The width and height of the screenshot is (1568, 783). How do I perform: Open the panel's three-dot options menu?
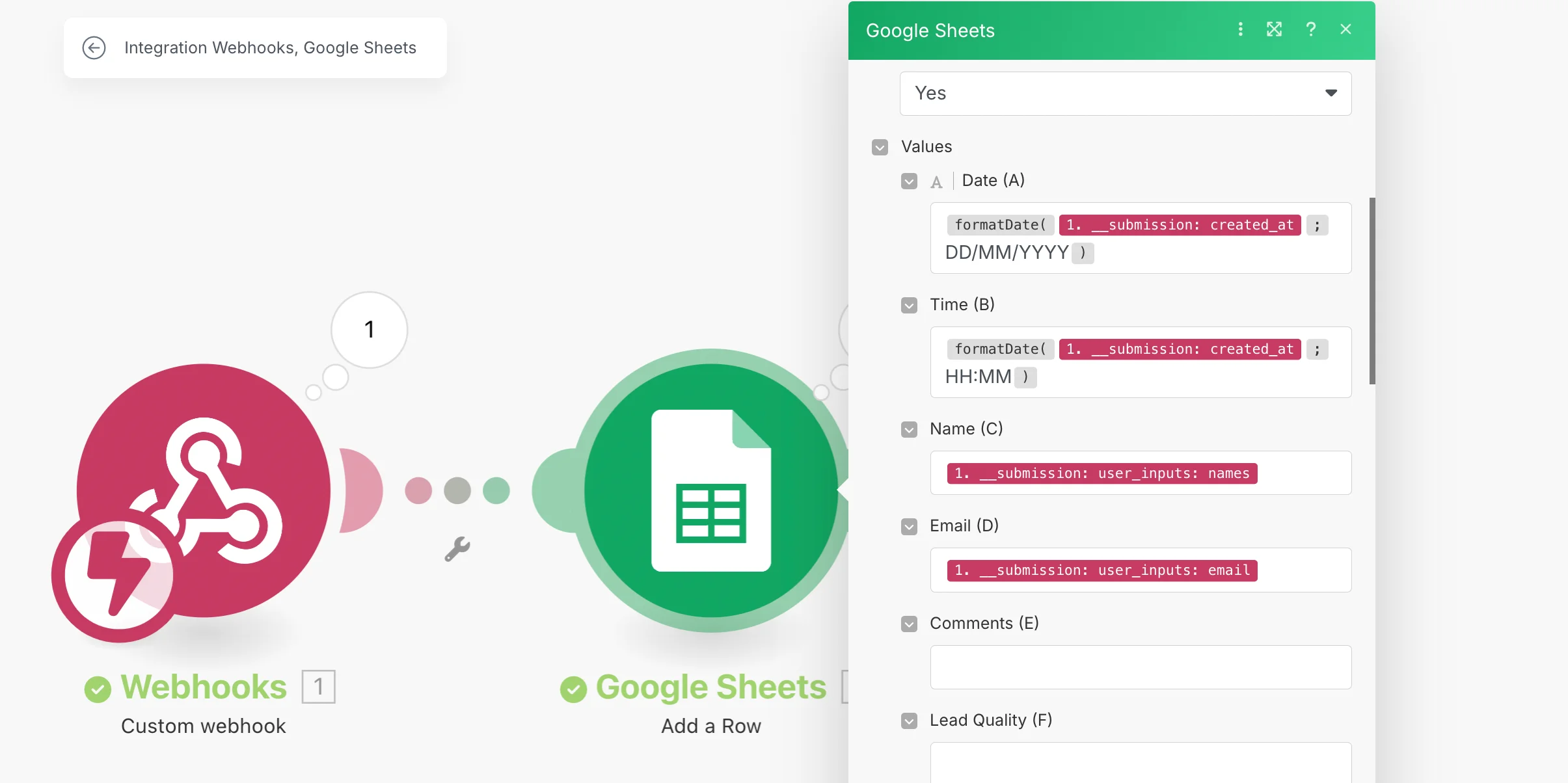click(x=1240, y=29)
